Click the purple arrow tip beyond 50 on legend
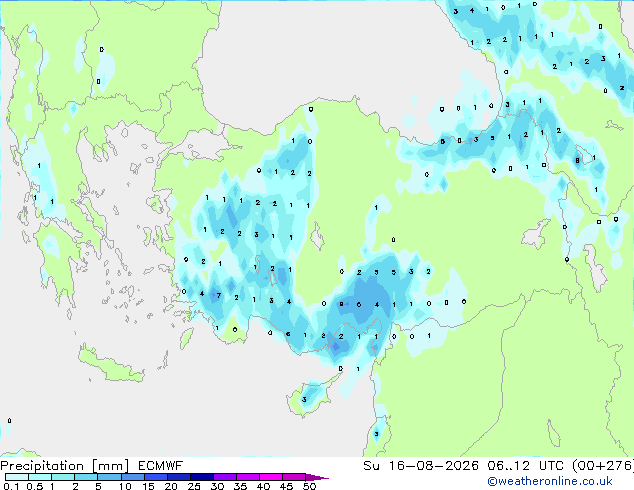Image resolution: width=634 pixels, height=490 pixels. [317, 477]
